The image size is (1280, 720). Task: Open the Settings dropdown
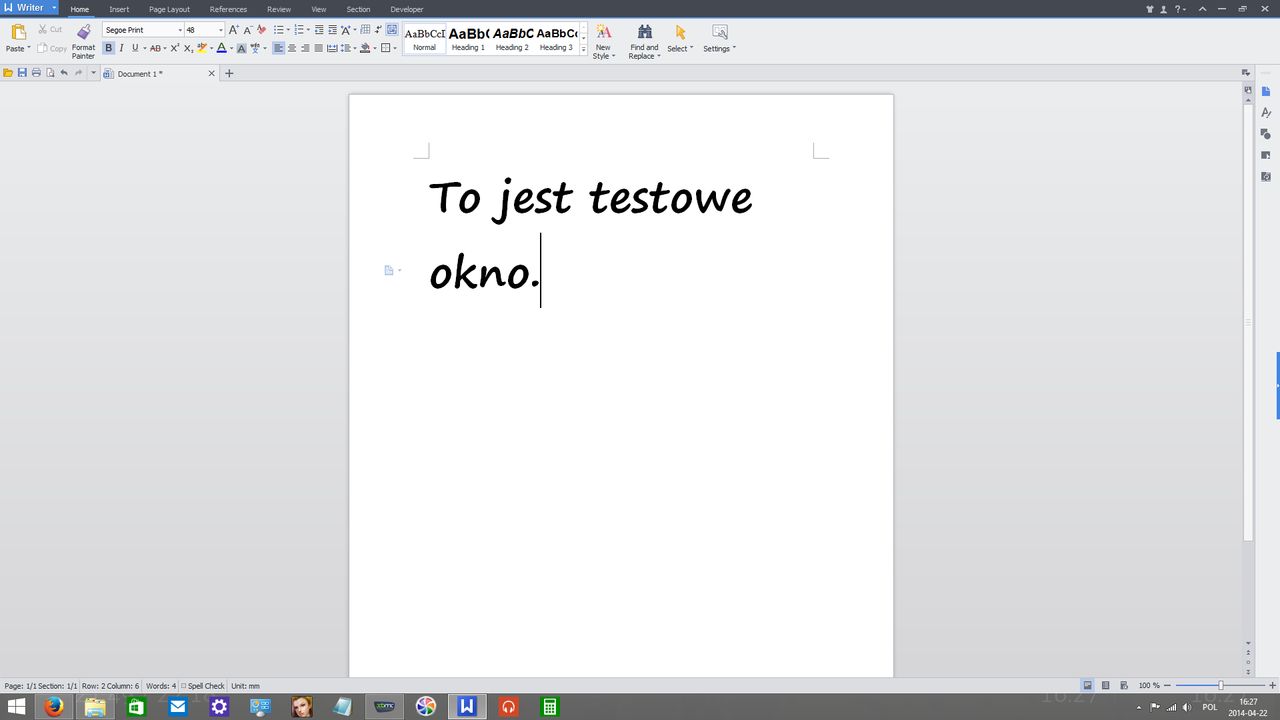pos(719,39)
